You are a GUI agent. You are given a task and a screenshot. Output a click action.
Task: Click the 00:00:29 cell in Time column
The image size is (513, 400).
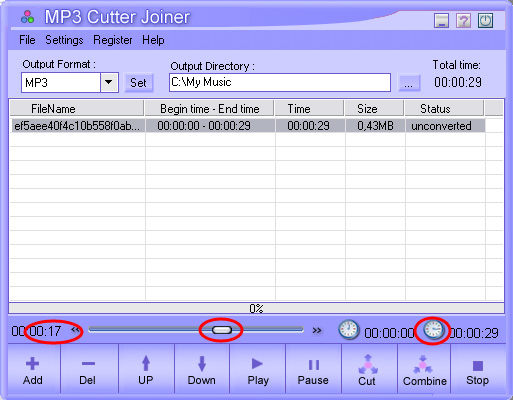pyautogui.click(x=309, y=126)
